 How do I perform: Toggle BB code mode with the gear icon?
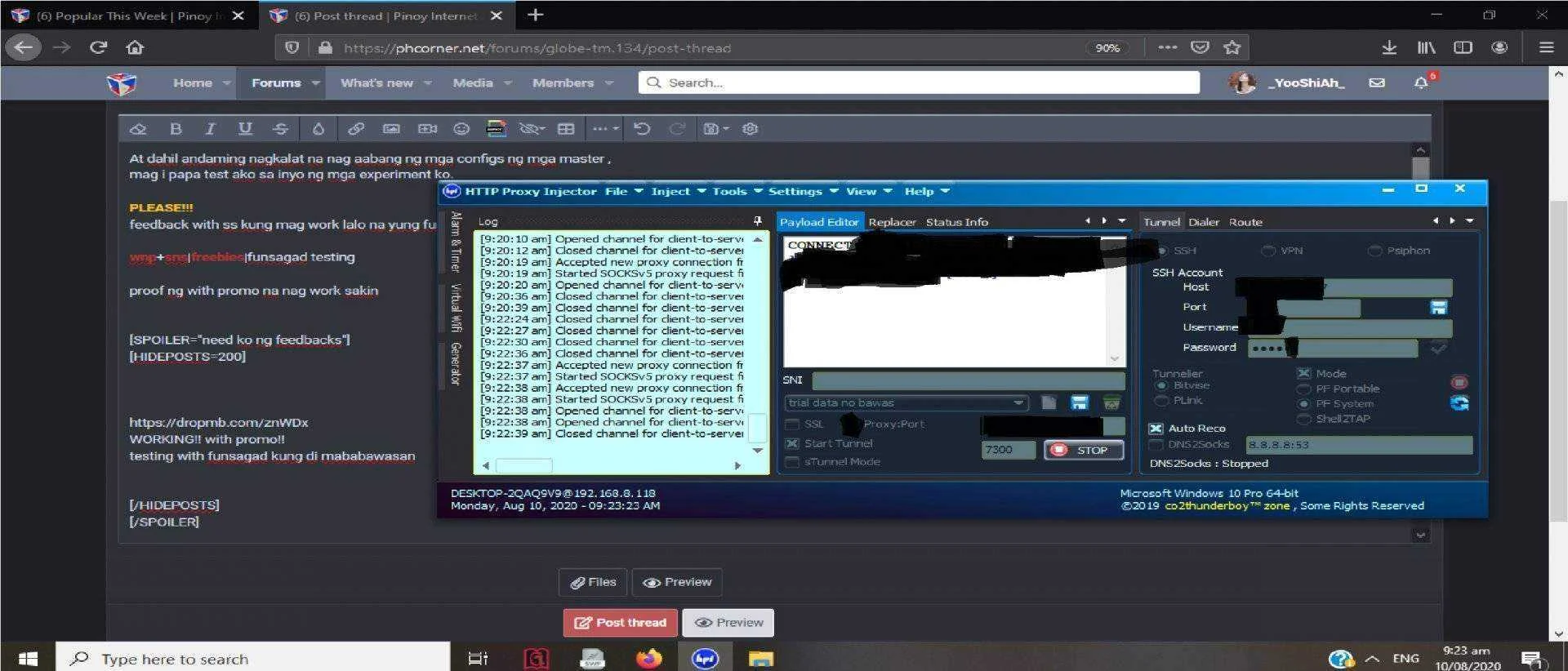pyautogui.click(x=751, y=129)
